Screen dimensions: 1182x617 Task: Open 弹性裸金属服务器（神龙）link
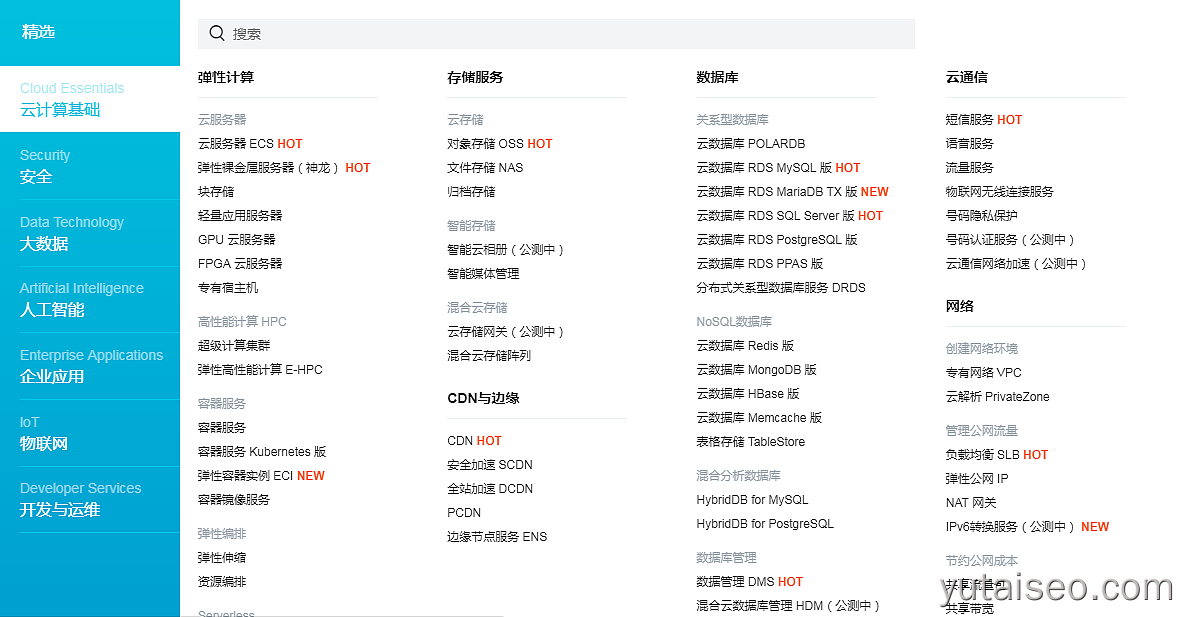point(268,167)
